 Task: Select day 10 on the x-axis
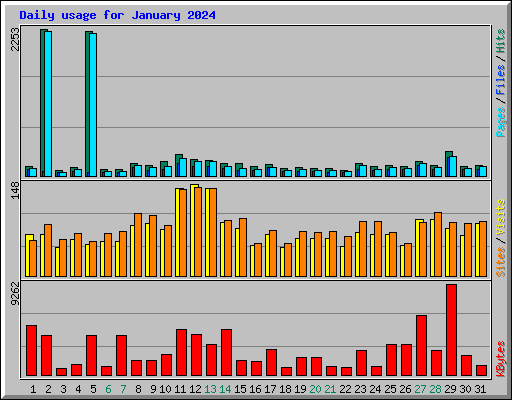click(165, 389)
